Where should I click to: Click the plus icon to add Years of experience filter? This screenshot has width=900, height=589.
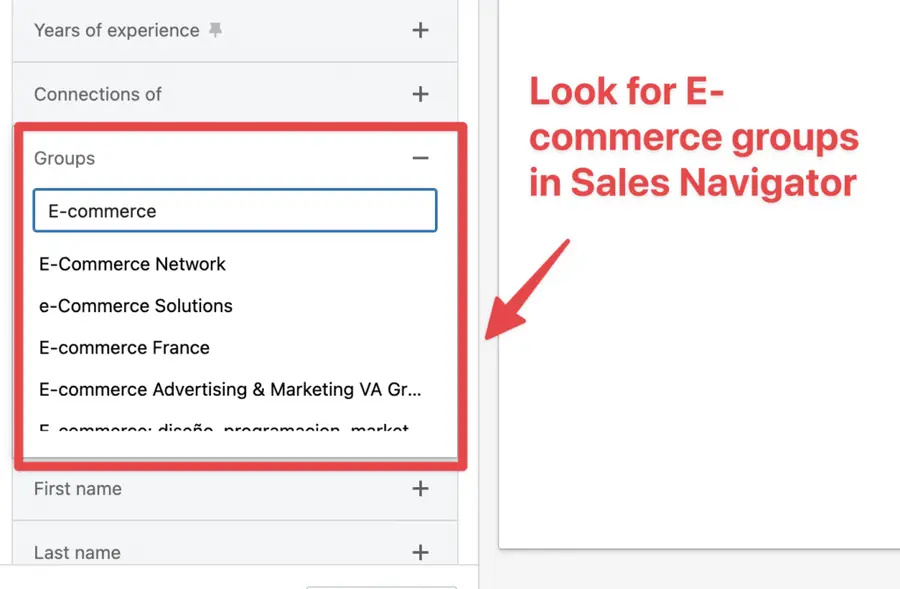[421, 30]
